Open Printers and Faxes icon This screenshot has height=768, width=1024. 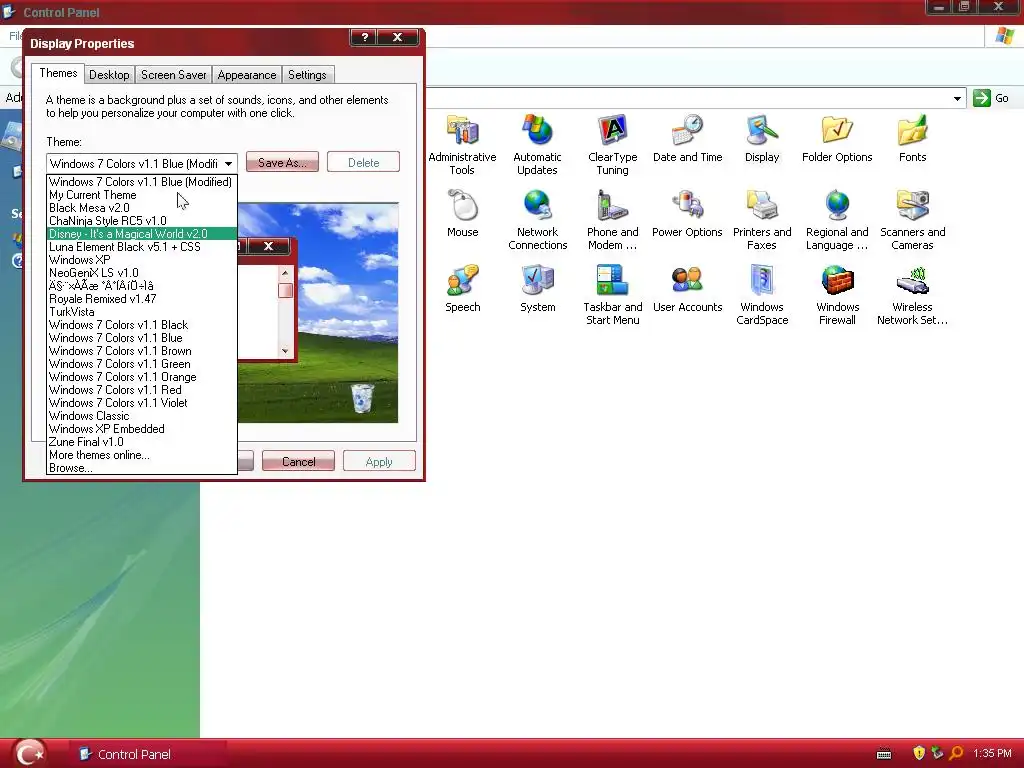(762, 205)
